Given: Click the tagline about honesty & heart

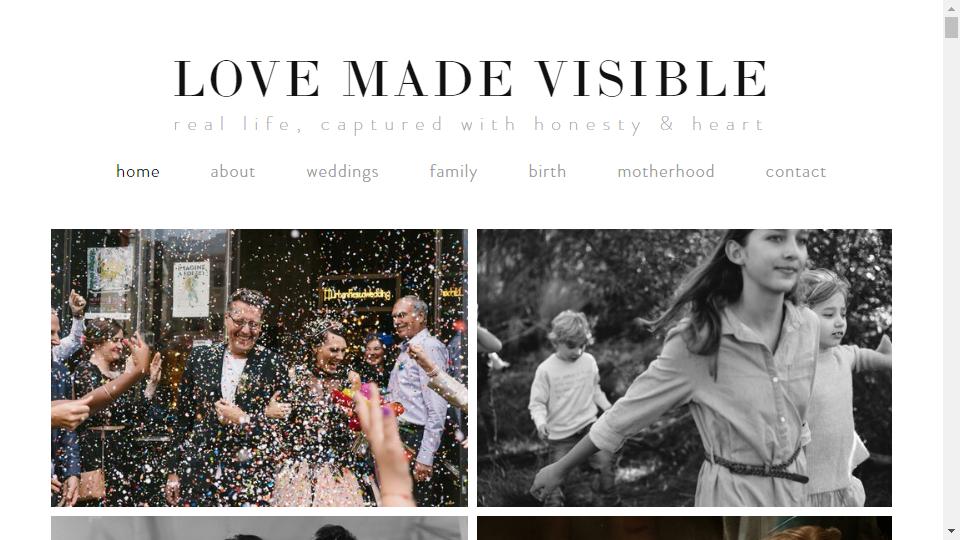Looking at the screenshot, I should click(x=470, y=124).
